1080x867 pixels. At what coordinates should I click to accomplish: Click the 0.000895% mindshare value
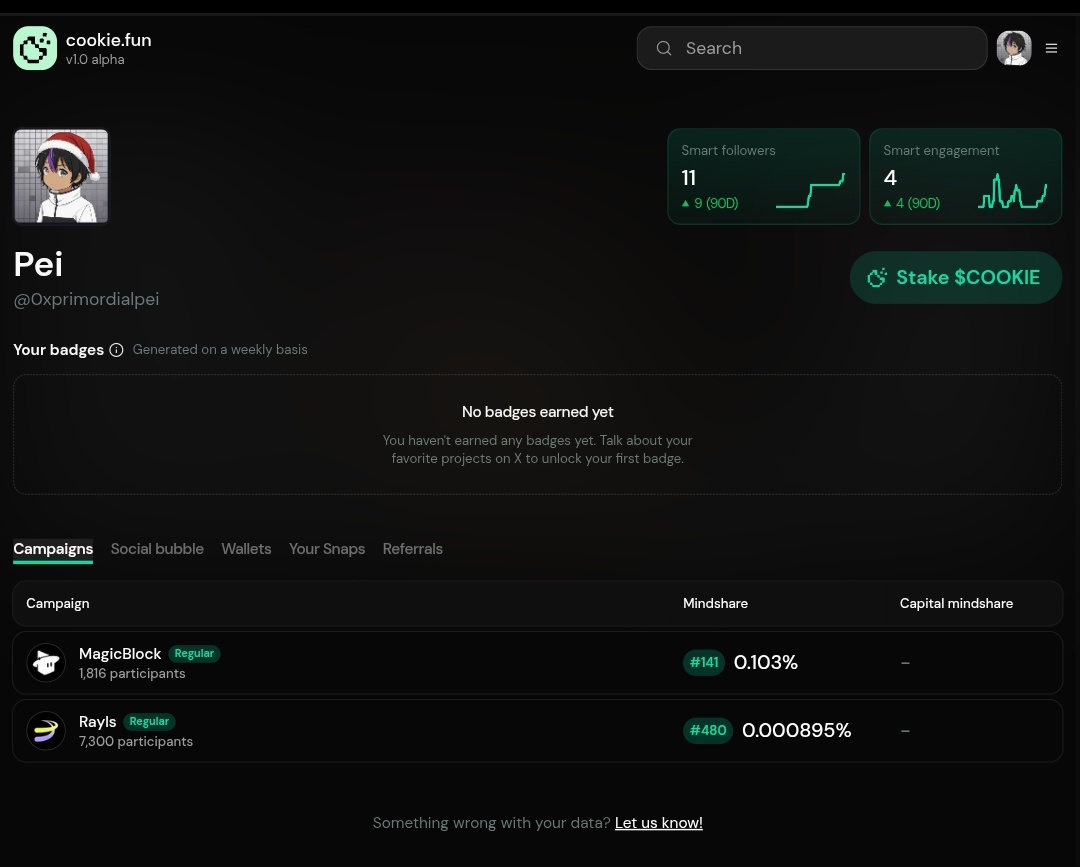point(796,731)
